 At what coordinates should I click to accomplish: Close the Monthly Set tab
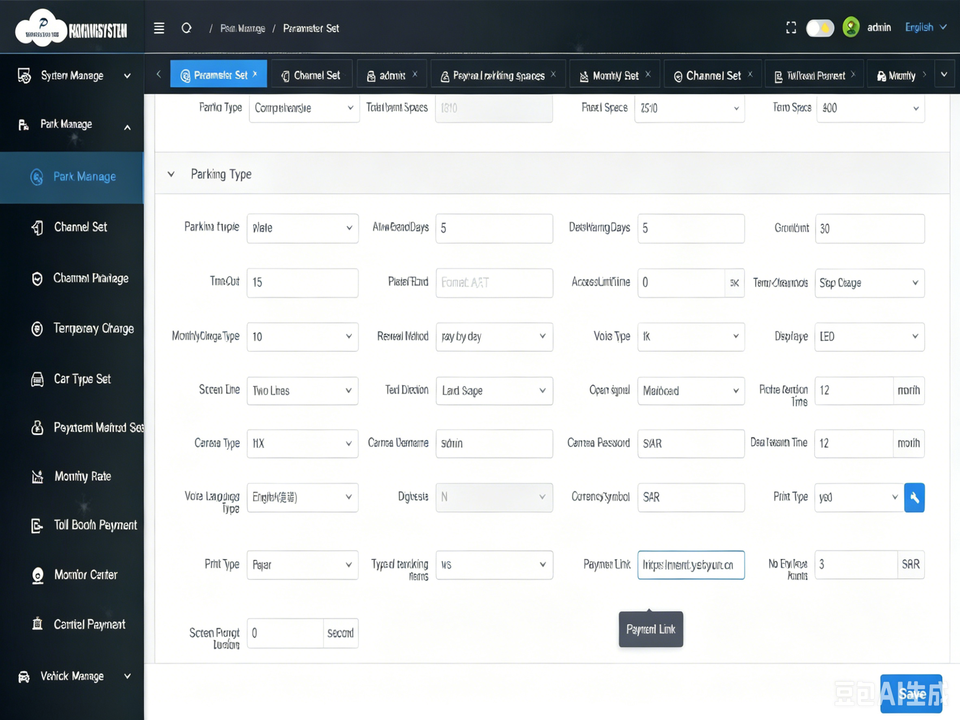coord(648,74)
